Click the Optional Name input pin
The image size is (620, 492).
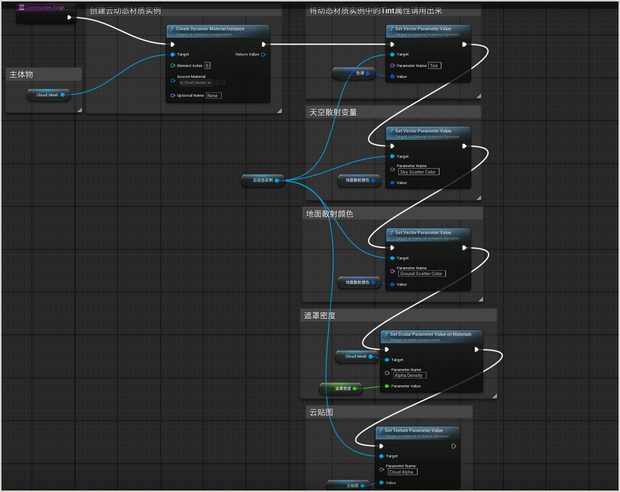coord(172,95)
